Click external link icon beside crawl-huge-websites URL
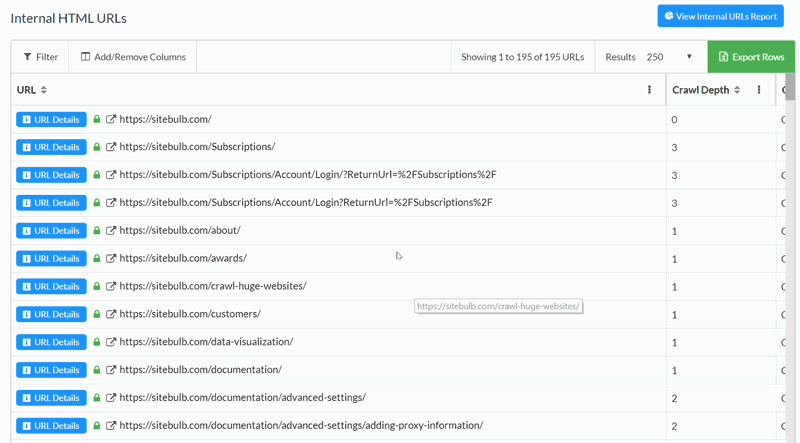Screen dimensions: 800x443 tap(111, 286)
